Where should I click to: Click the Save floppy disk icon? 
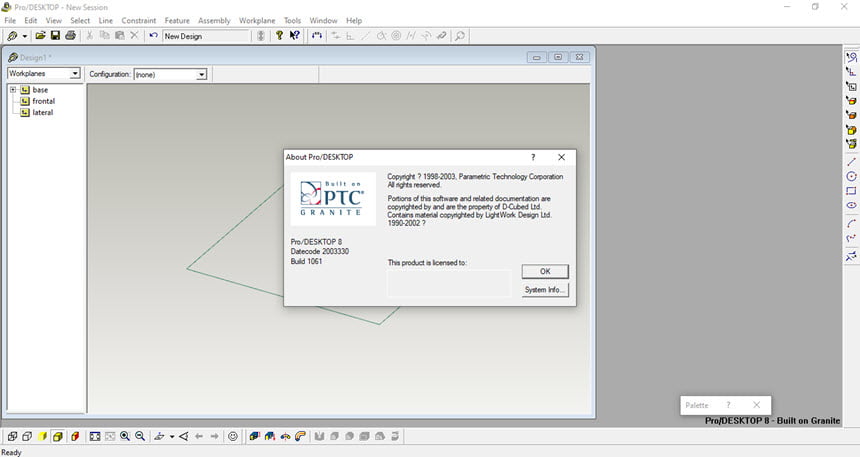[55, 36]
